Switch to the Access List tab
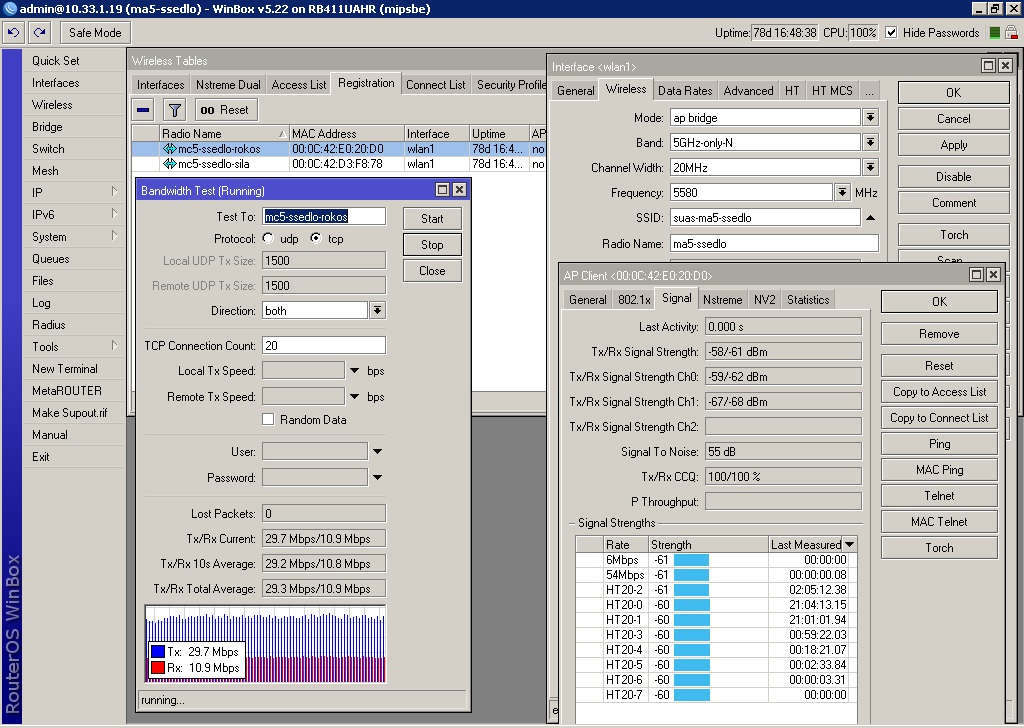The width and height of the screenshot is (1024, 728). click(299, 85)
